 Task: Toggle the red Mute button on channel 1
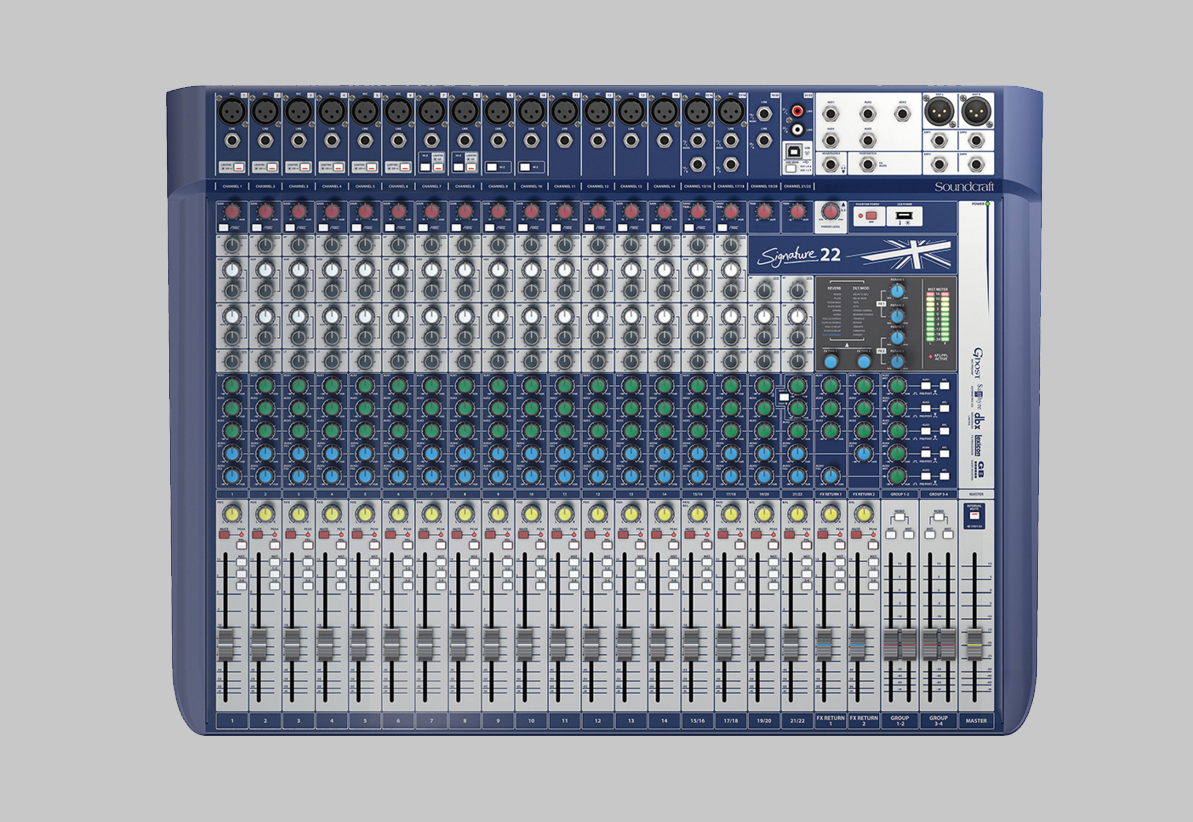225,535
